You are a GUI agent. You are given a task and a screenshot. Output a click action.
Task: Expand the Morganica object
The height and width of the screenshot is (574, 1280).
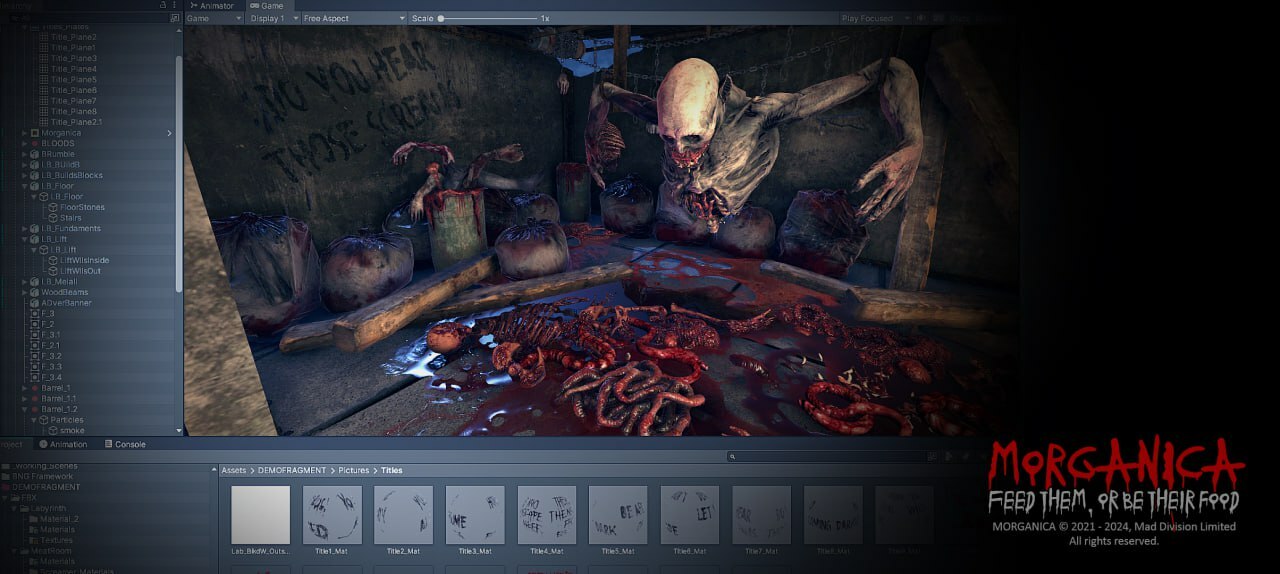pyautogui.click(x=24, y=133)
